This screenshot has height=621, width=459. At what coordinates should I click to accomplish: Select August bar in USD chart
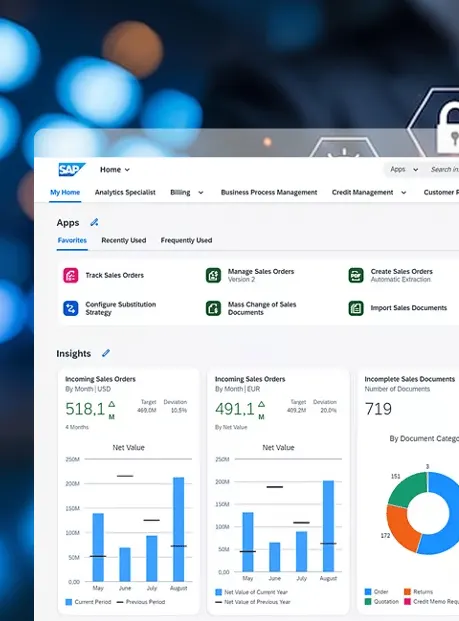click(x=179, y=530)
